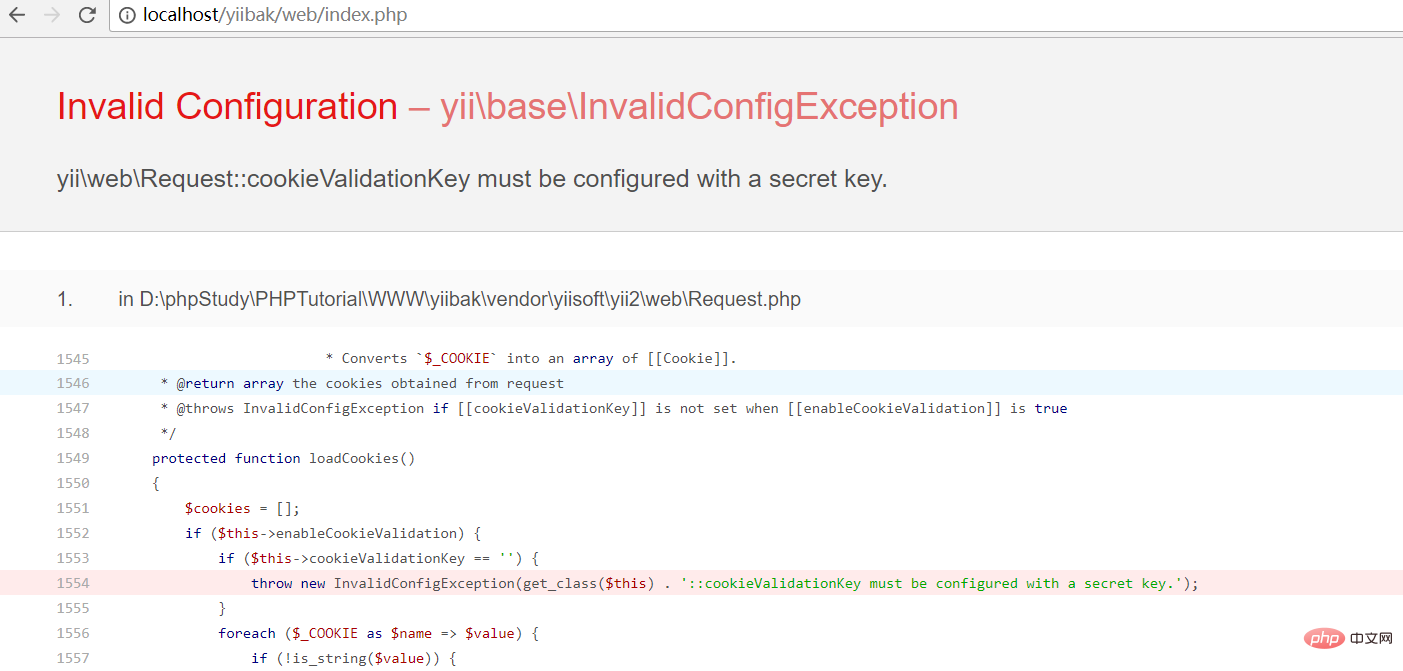Click the cookieValidationKey error message text
The height and width of the screenshot is (671, 1403).
(472, 180)
